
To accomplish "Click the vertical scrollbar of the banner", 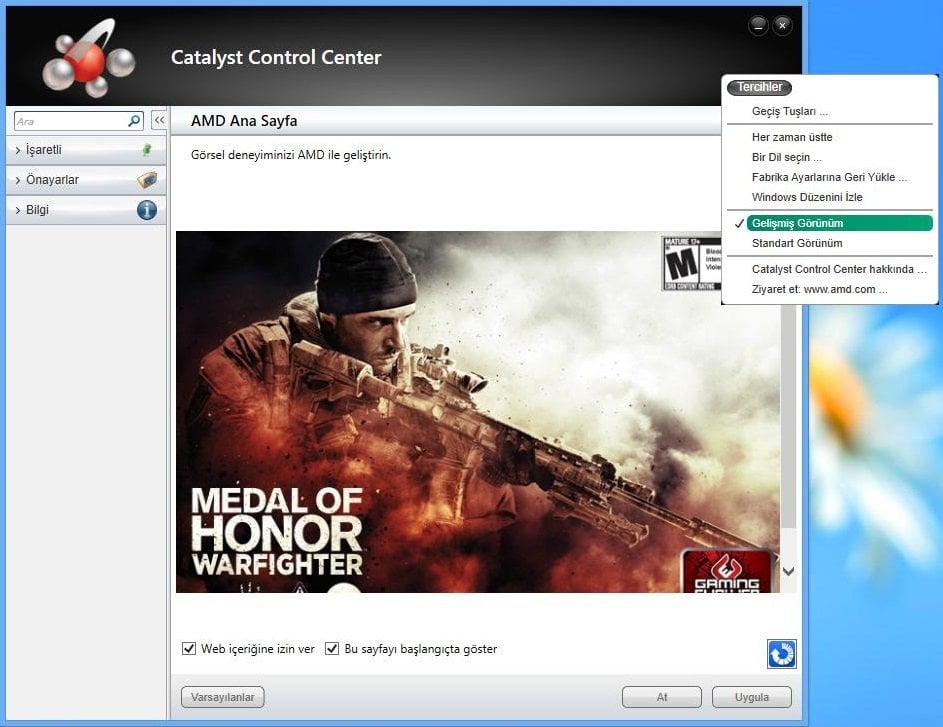I will coord(788,415).
